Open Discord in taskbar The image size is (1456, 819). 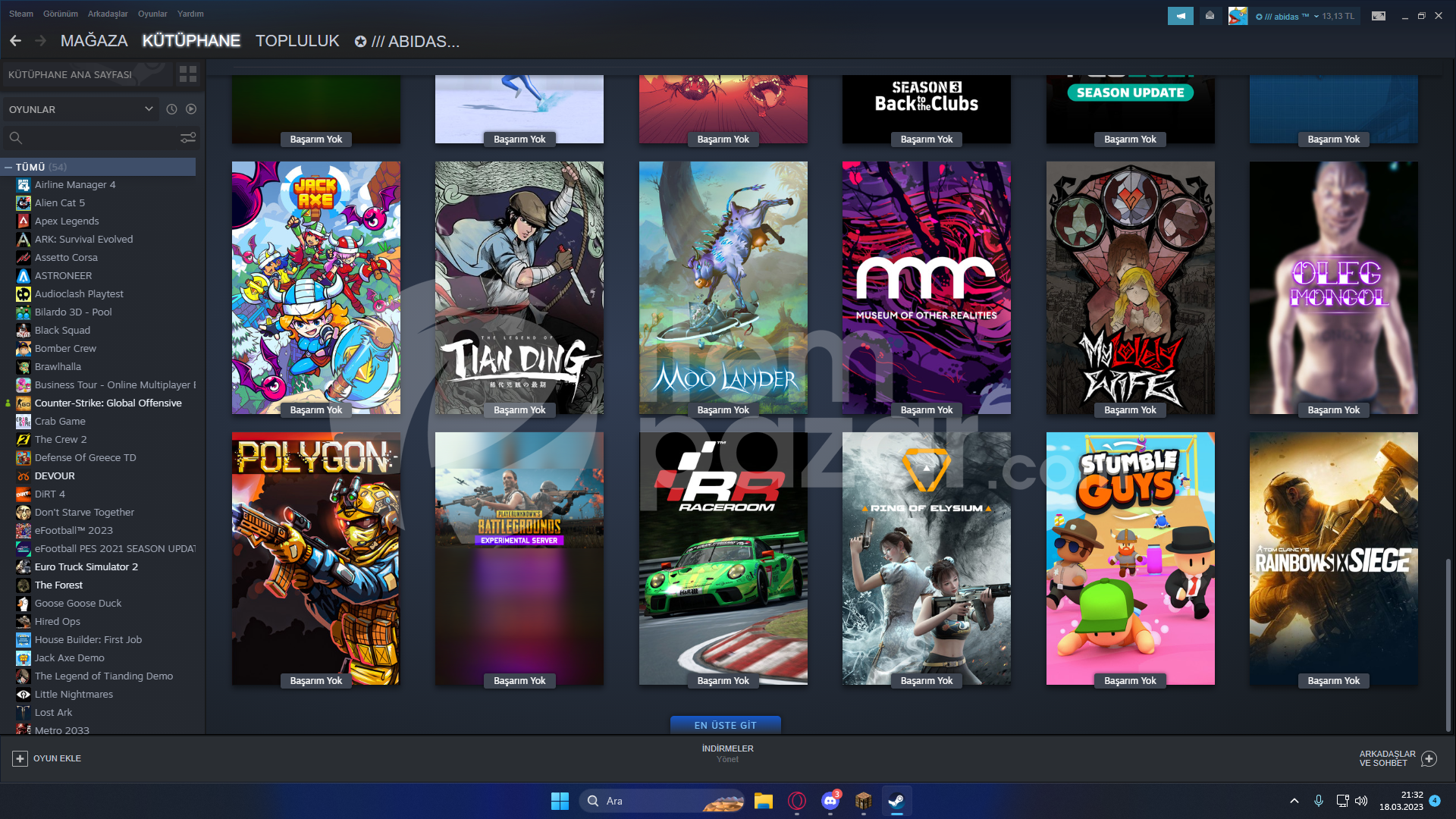830,801
